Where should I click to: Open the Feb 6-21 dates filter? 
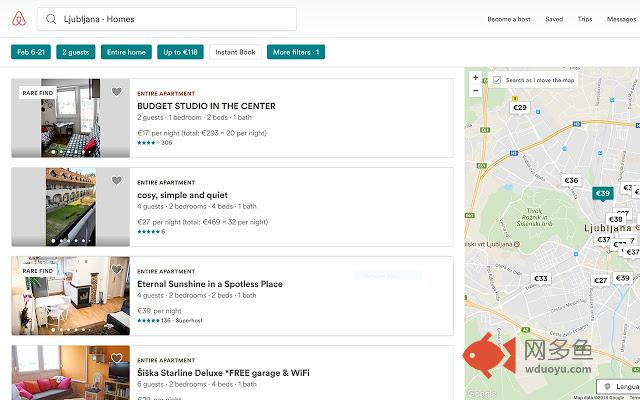point(31,52)
